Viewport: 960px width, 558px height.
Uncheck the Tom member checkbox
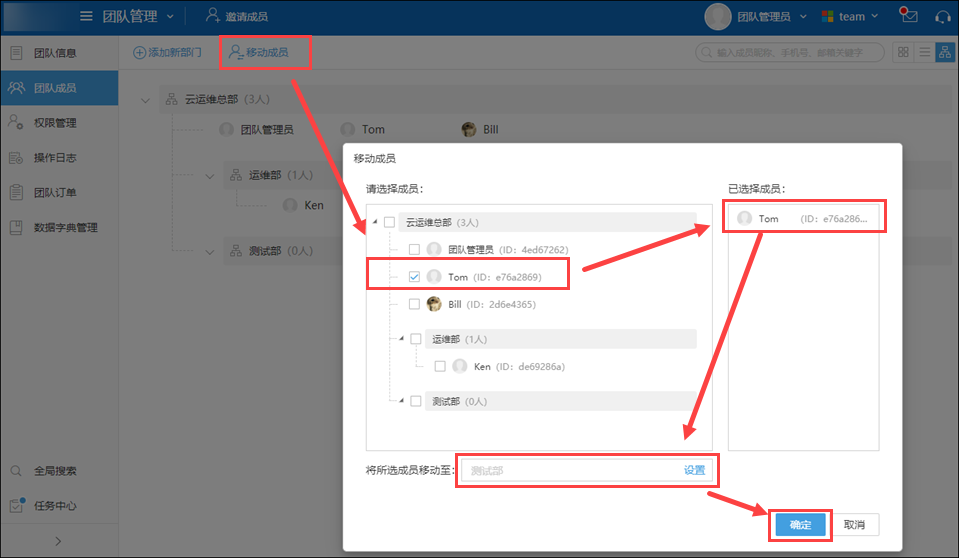click(x=415, y=277)
